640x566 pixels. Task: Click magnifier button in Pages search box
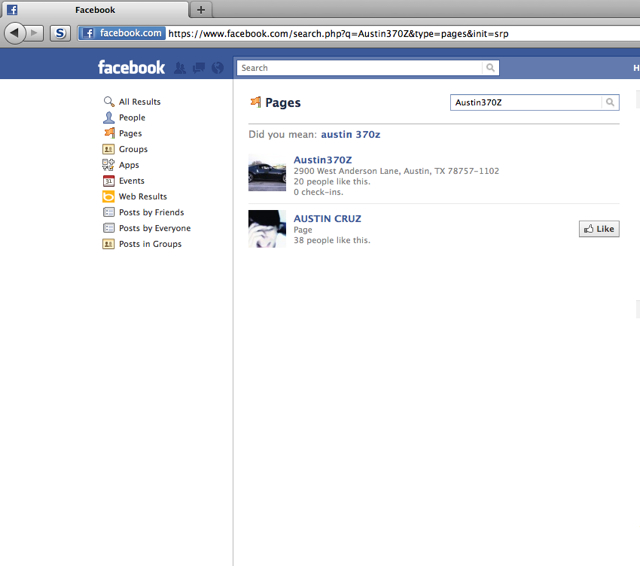[610, 102]
